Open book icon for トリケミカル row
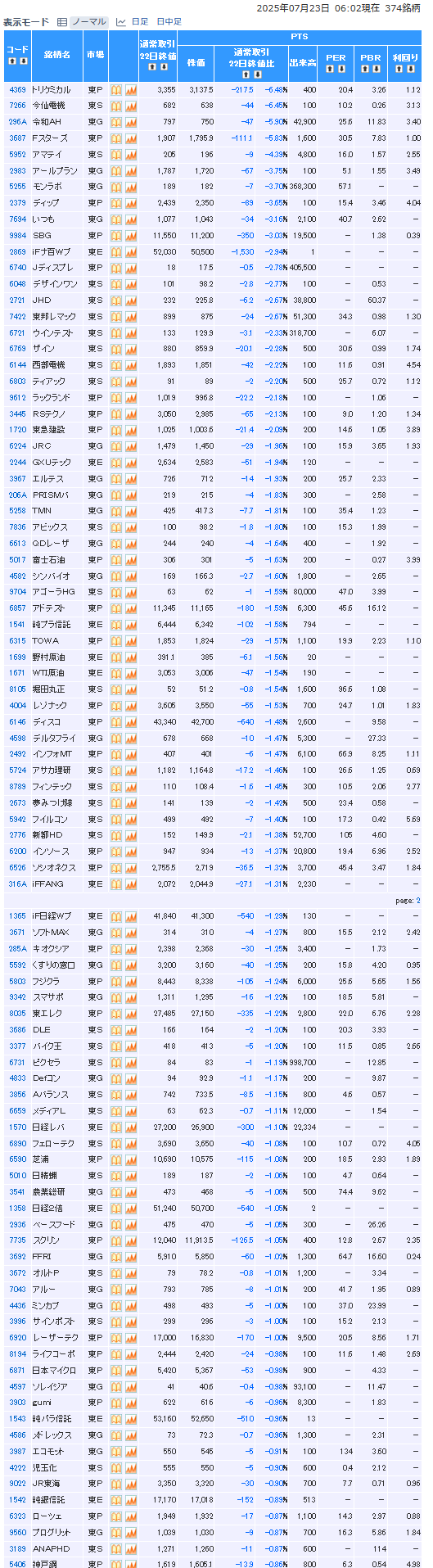This screenshot has height=1568, width=433. coord(116,89)
